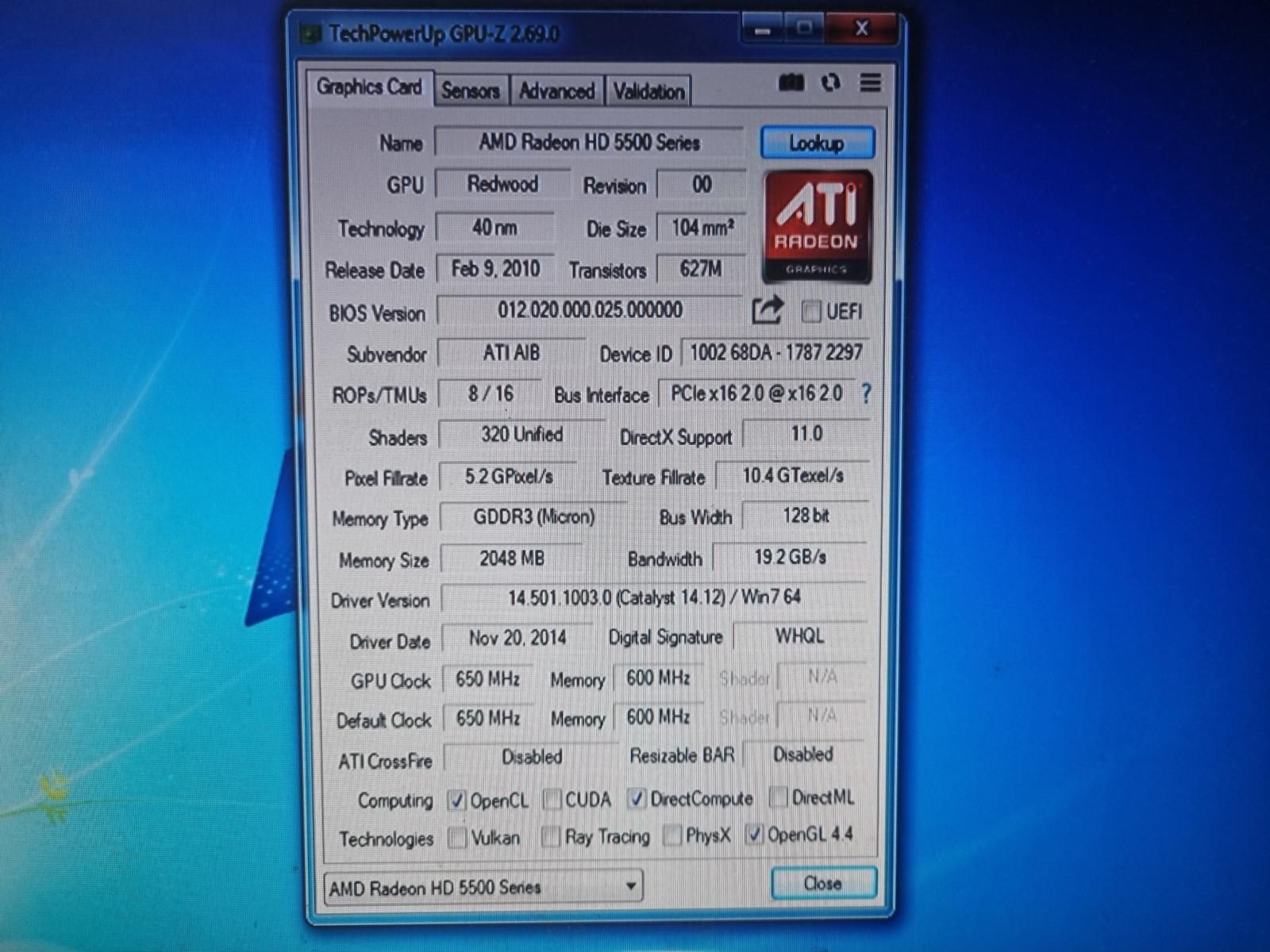Open the Advanced tab
This screenshot has width=1270, height=952.
[557, 91]
